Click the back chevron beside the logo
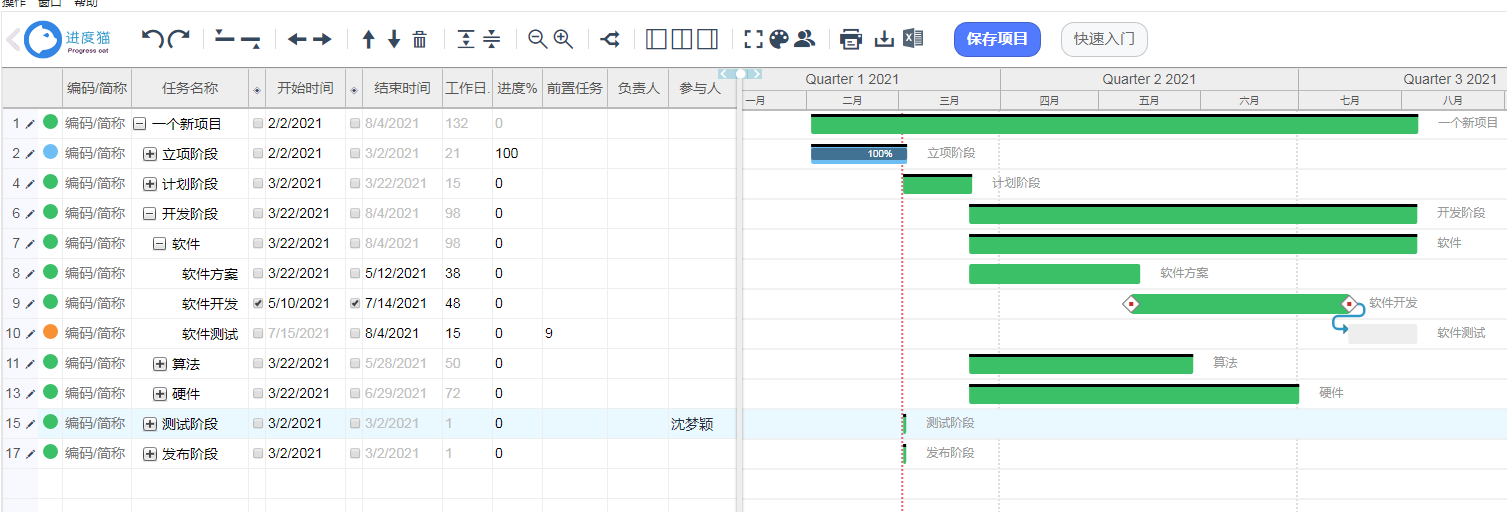Viewport: 1507px width, 512px height. [12, 40]
